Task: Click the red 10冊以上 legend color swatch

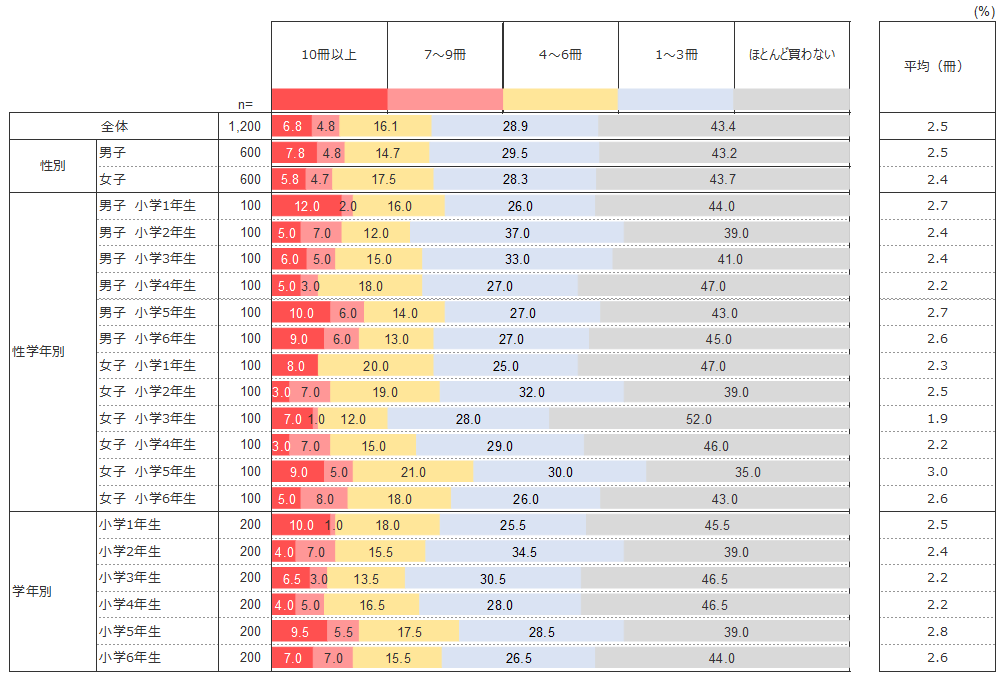Action: click(x=329, y=99)
